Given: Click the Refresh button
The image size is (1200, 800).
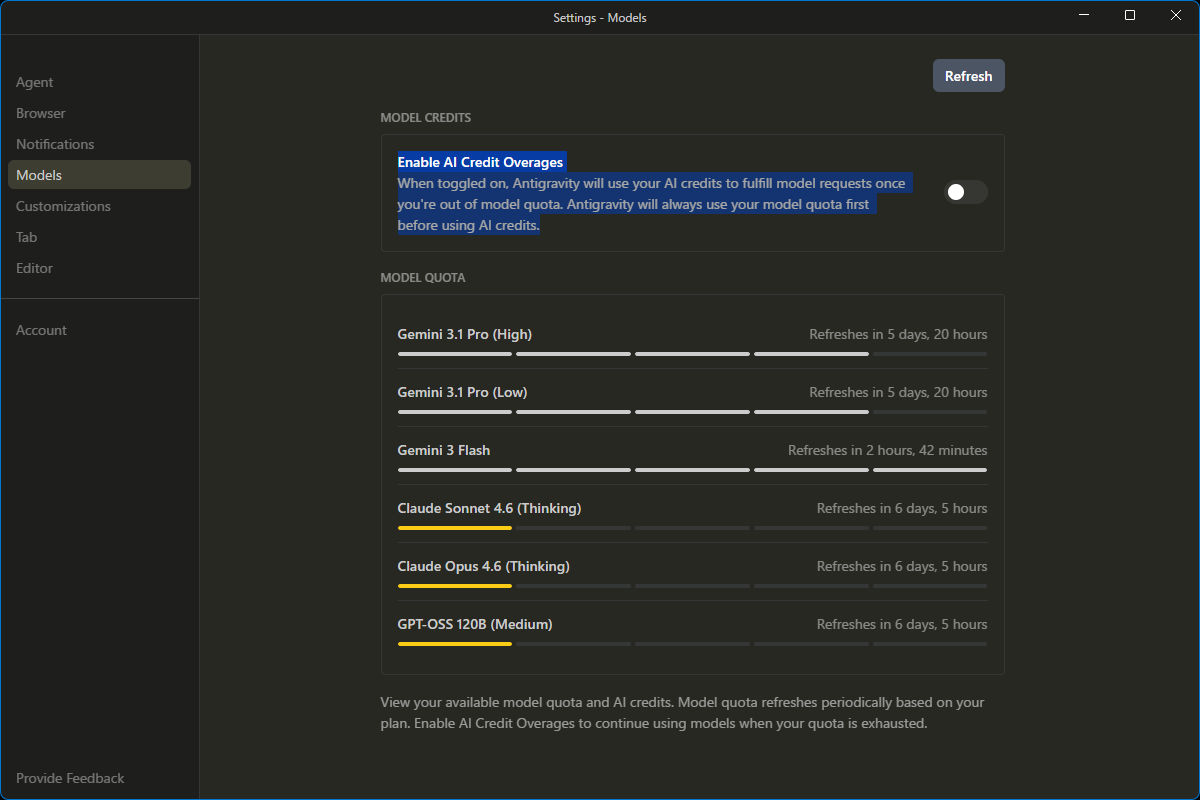Looking at the screenshot, I should tap(968, 75).
